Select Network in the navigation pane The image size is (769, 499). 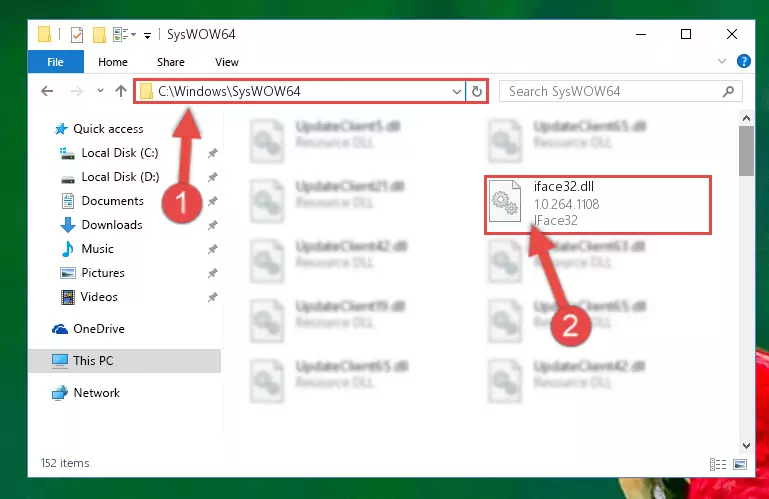pos(97,393)
